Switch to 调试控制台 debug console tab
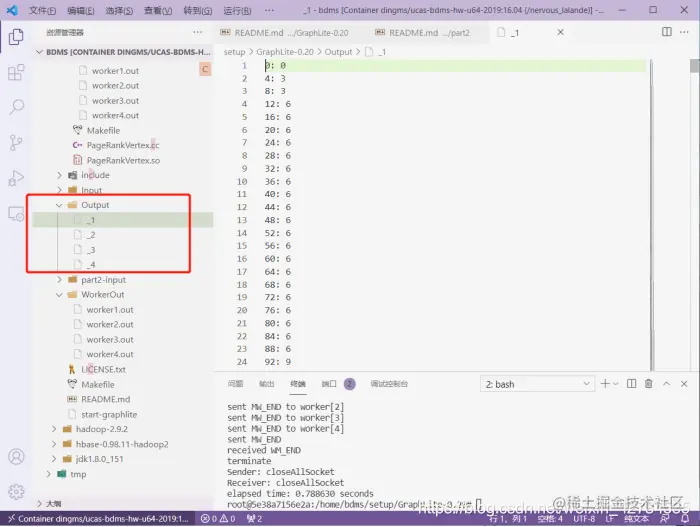 point(389,384)
